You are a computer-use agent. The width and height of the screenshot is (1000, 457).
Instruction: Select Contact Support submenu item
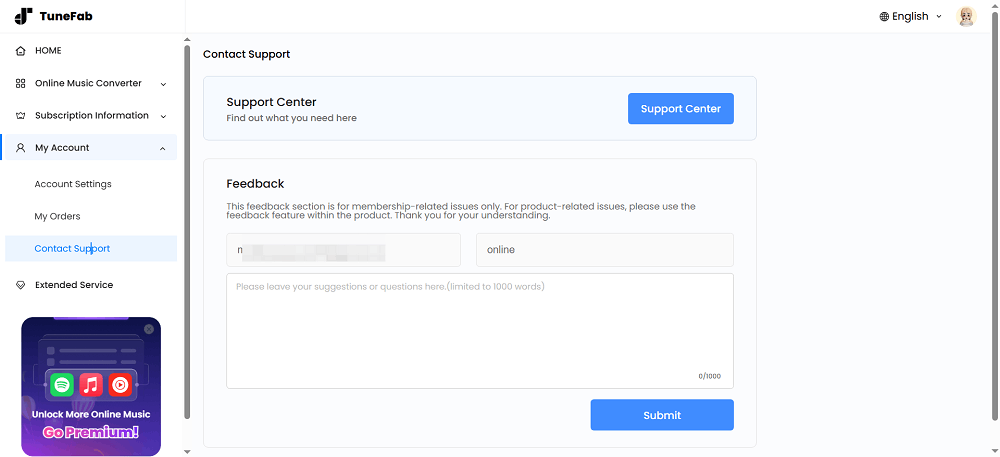(x=91, y=249)
